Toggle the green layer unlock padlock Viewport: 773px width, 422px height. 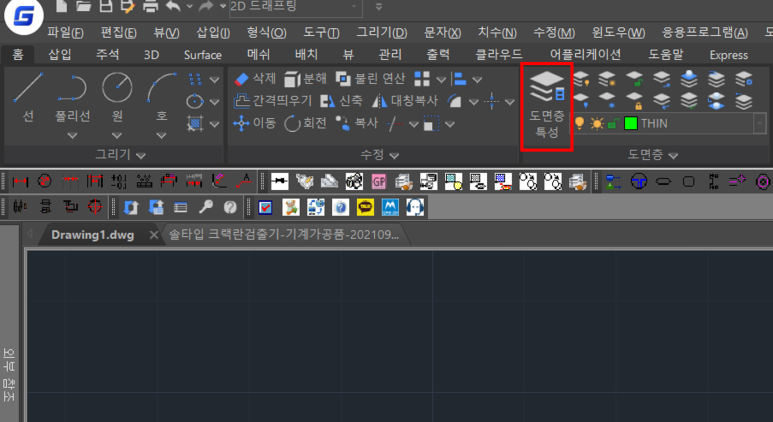click(613, 123)
